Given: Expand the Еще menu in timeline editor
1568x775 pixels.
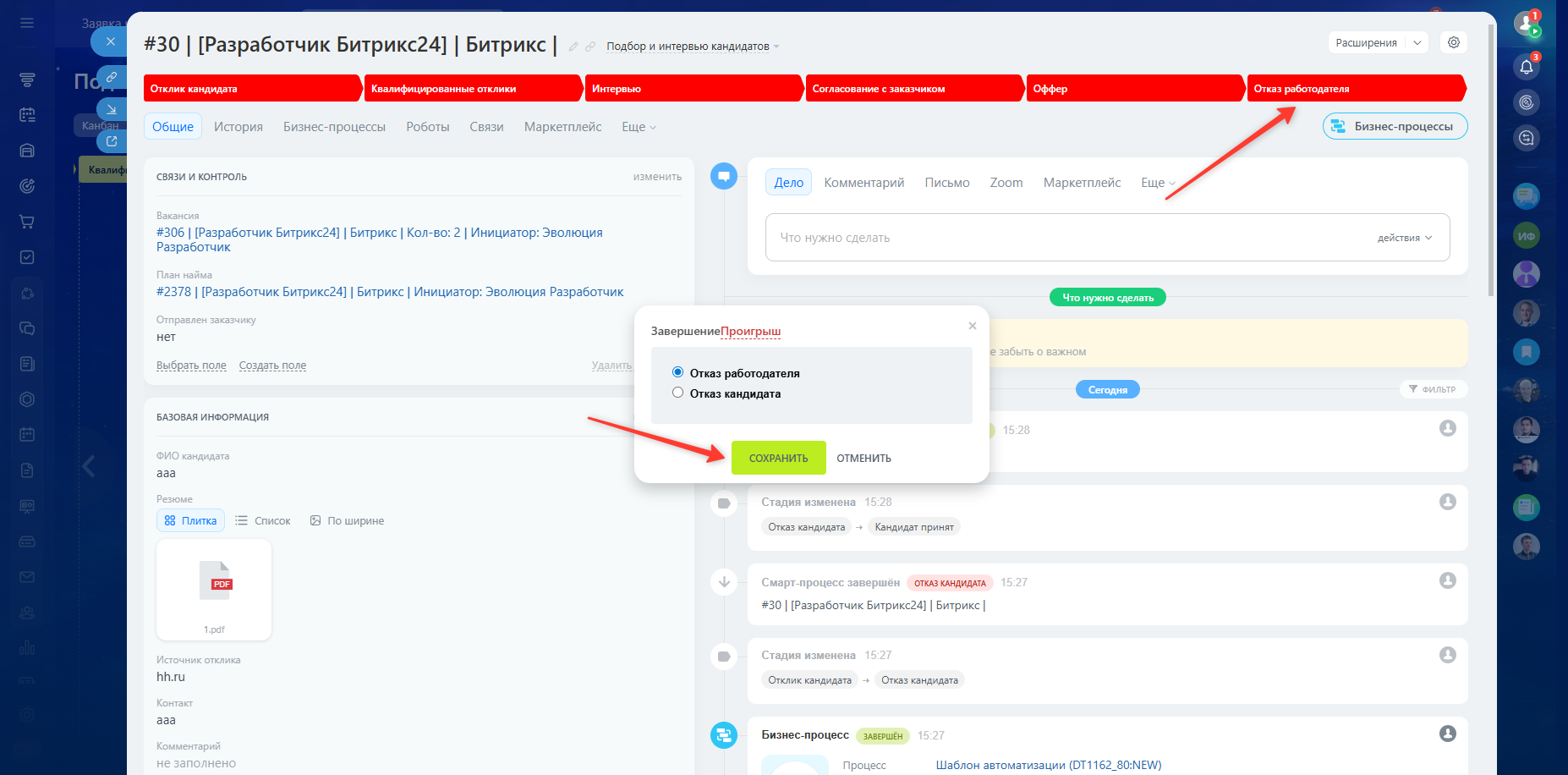Looking at the screenshot, I should click(x=1158, y=183).
